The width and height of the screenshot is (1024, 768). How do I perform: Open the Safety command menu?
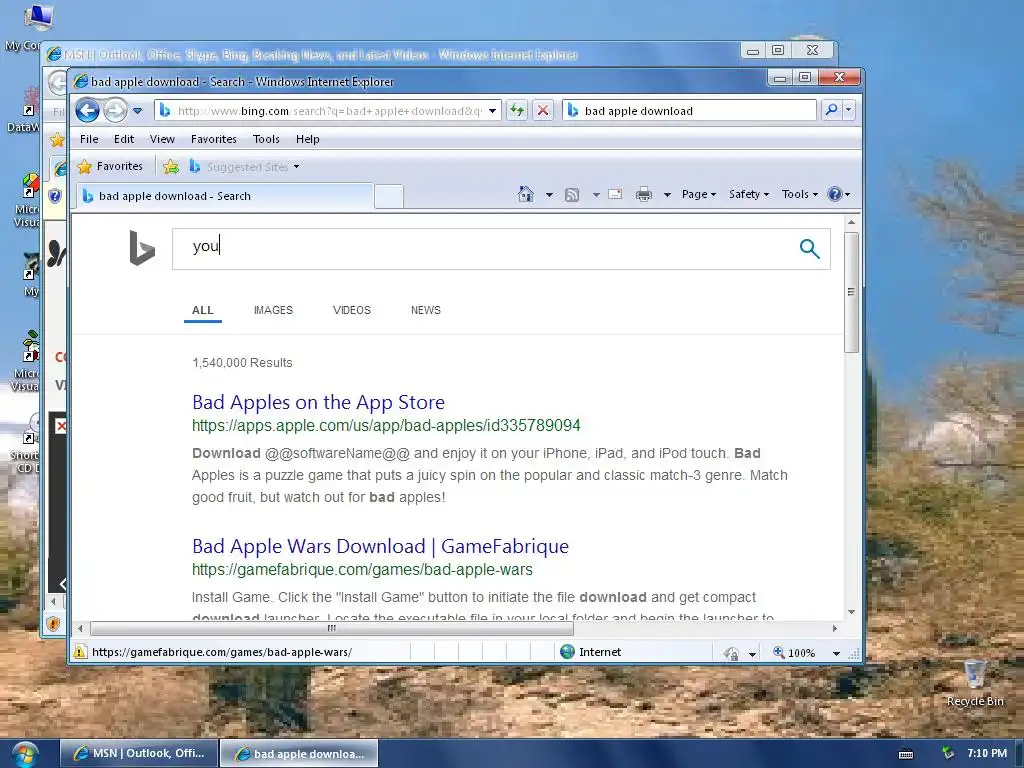point(748,194)
